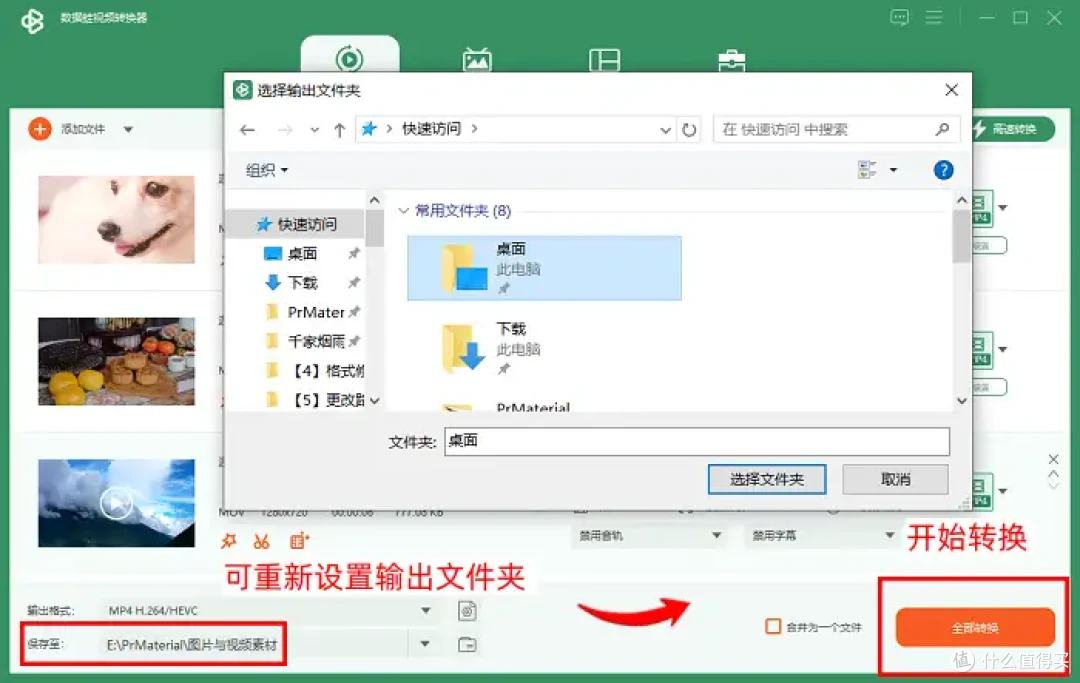Select the 桌面 folder in file list
Image resolution: width=1080 pixels, height=683 pixels.
pos(544,268)
